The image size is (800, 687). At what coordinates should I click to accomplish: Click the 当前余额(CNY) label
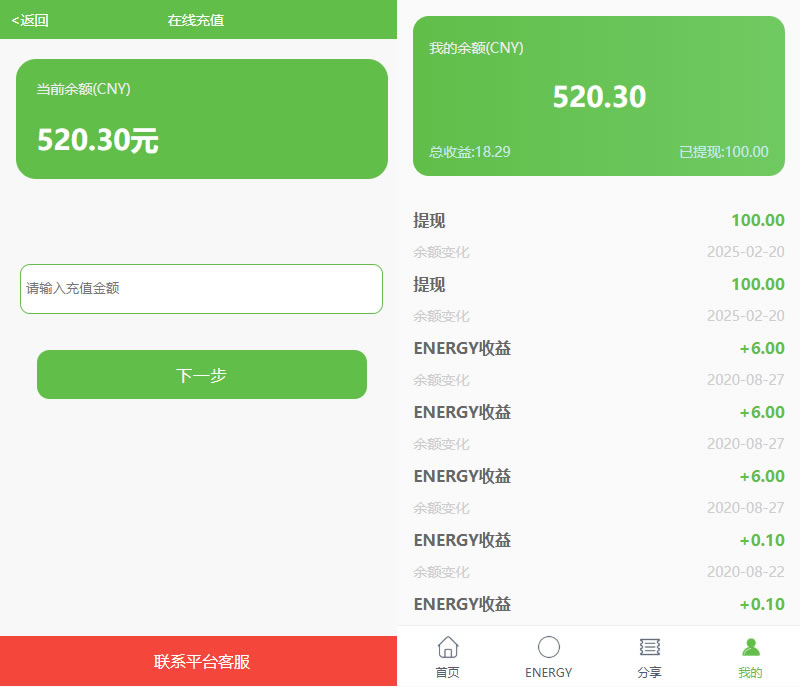point(84,89)
